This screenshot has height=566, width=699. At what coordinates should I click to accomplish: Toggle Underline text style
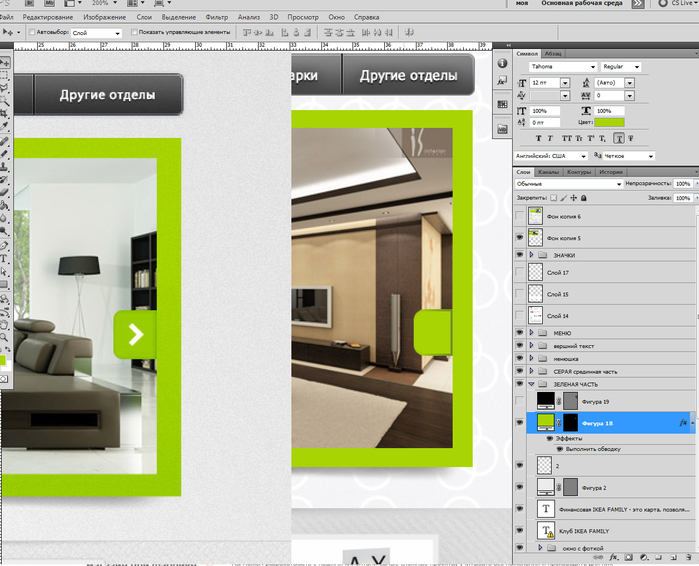tap(619, 139)
